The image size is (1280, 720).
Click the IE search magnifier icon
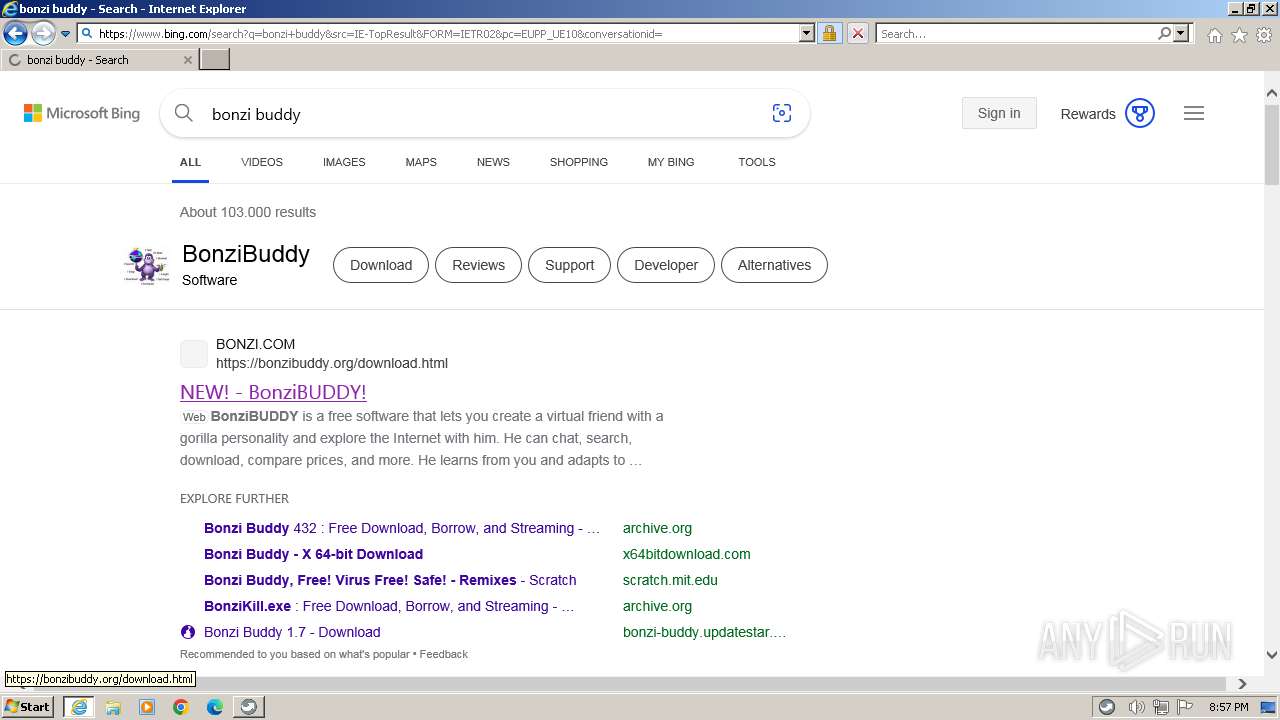tap(1164, 33)
